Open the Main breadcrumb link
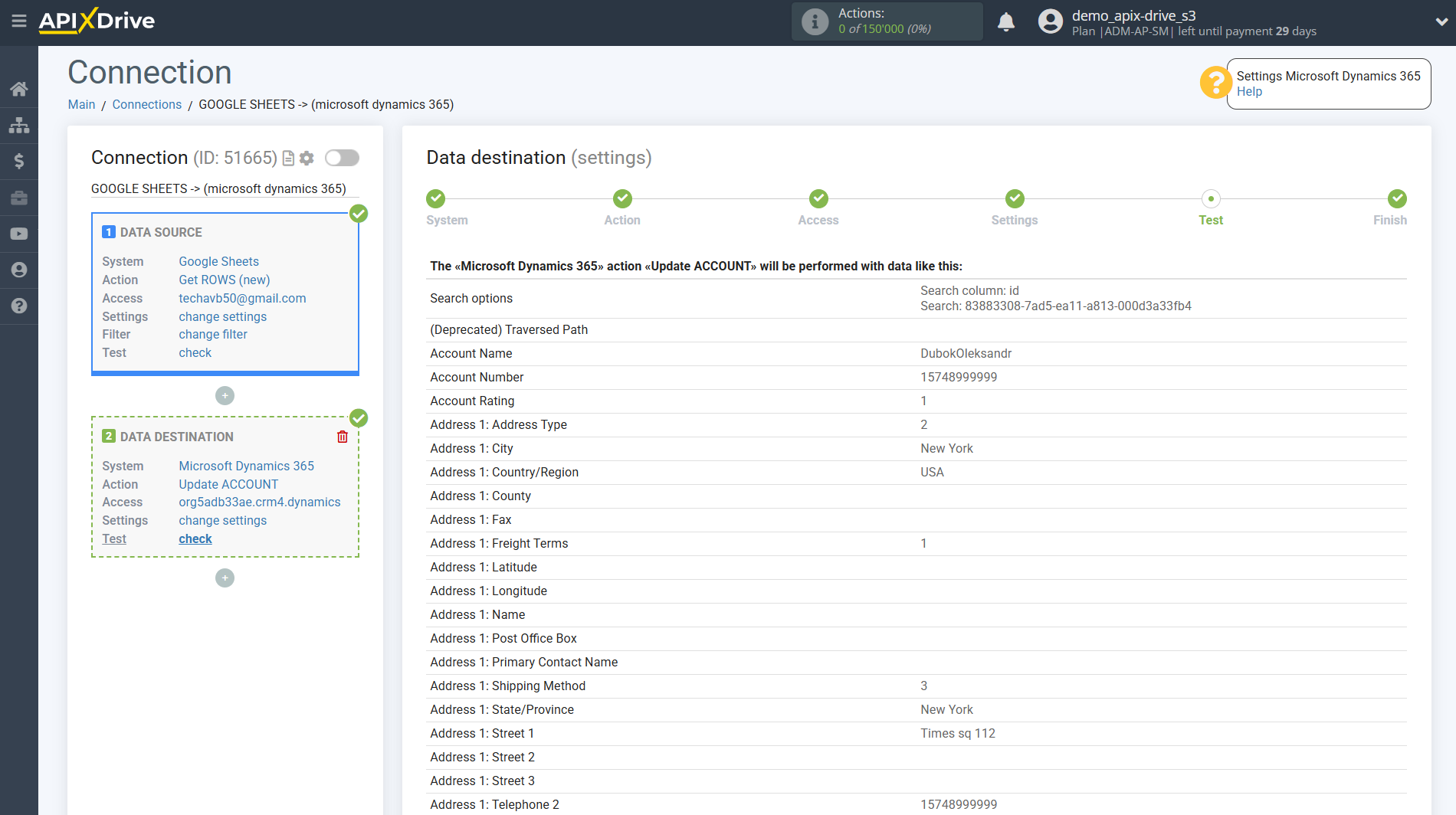 [x=81, y=104]
